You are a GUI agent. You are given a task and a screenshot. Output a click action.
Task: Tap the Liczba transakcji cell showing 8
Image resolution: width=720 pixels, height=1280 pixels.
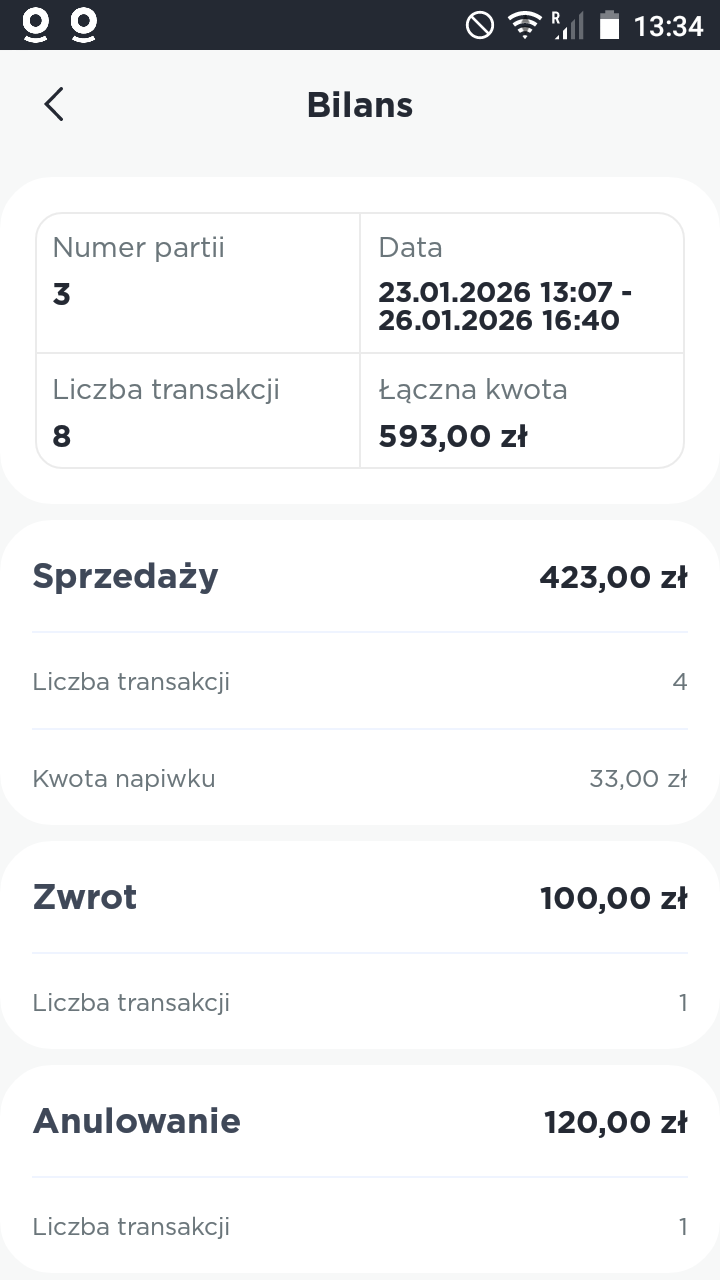198,411
